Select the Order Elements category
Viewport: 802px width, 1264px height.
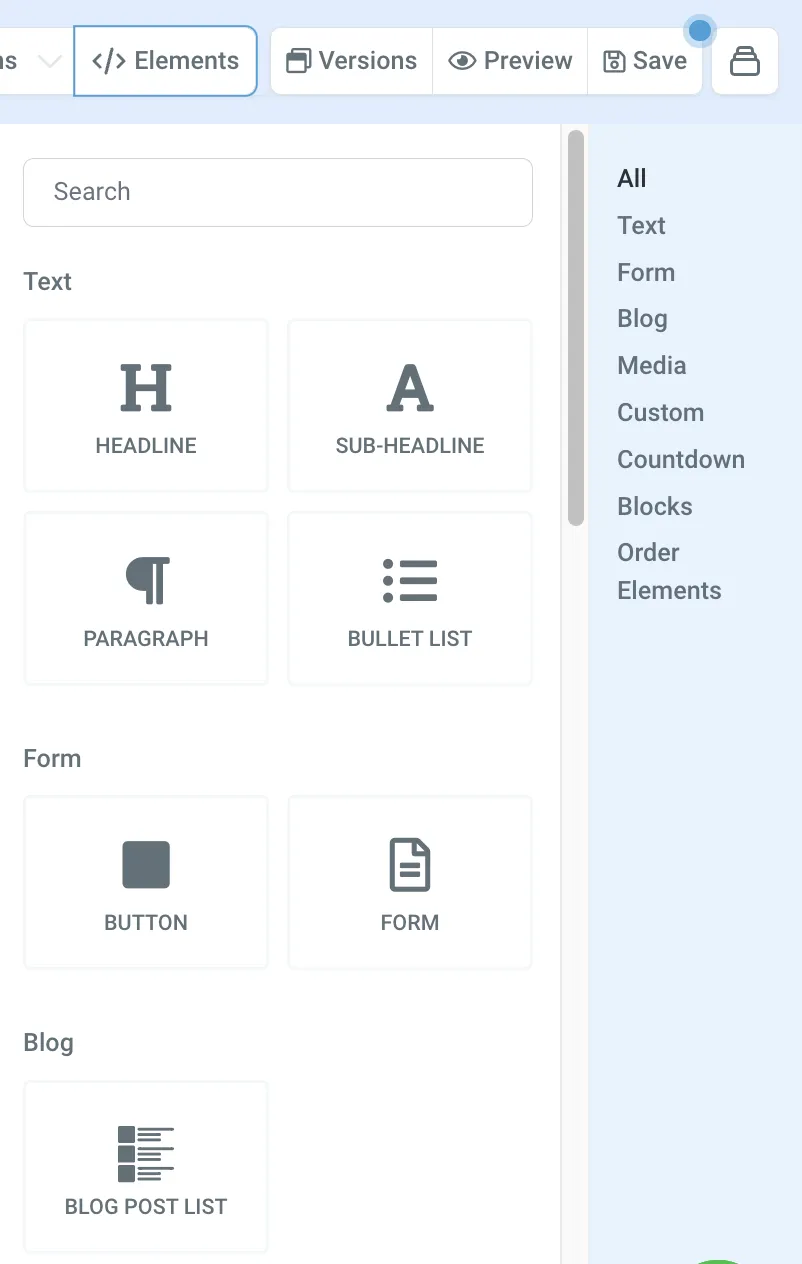[669, 572]
